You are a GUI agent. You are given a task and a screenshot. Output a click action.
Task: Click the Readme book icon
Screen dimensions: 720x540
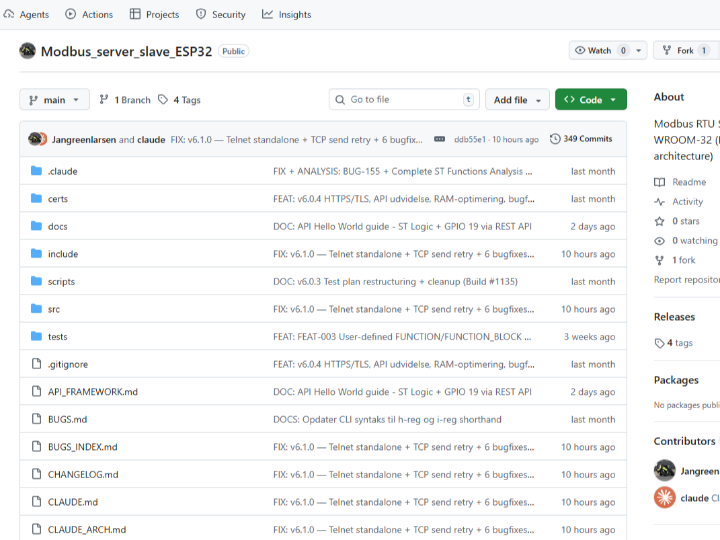click(660, 182)
